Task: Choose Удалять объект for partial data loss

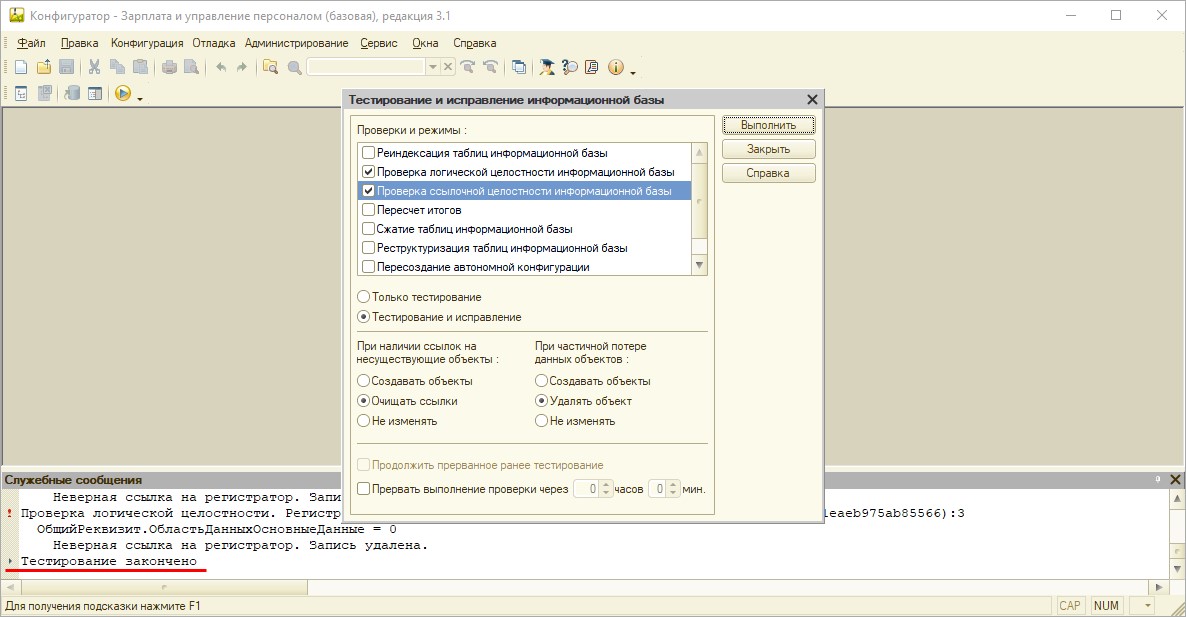Action: click(541, 401)
